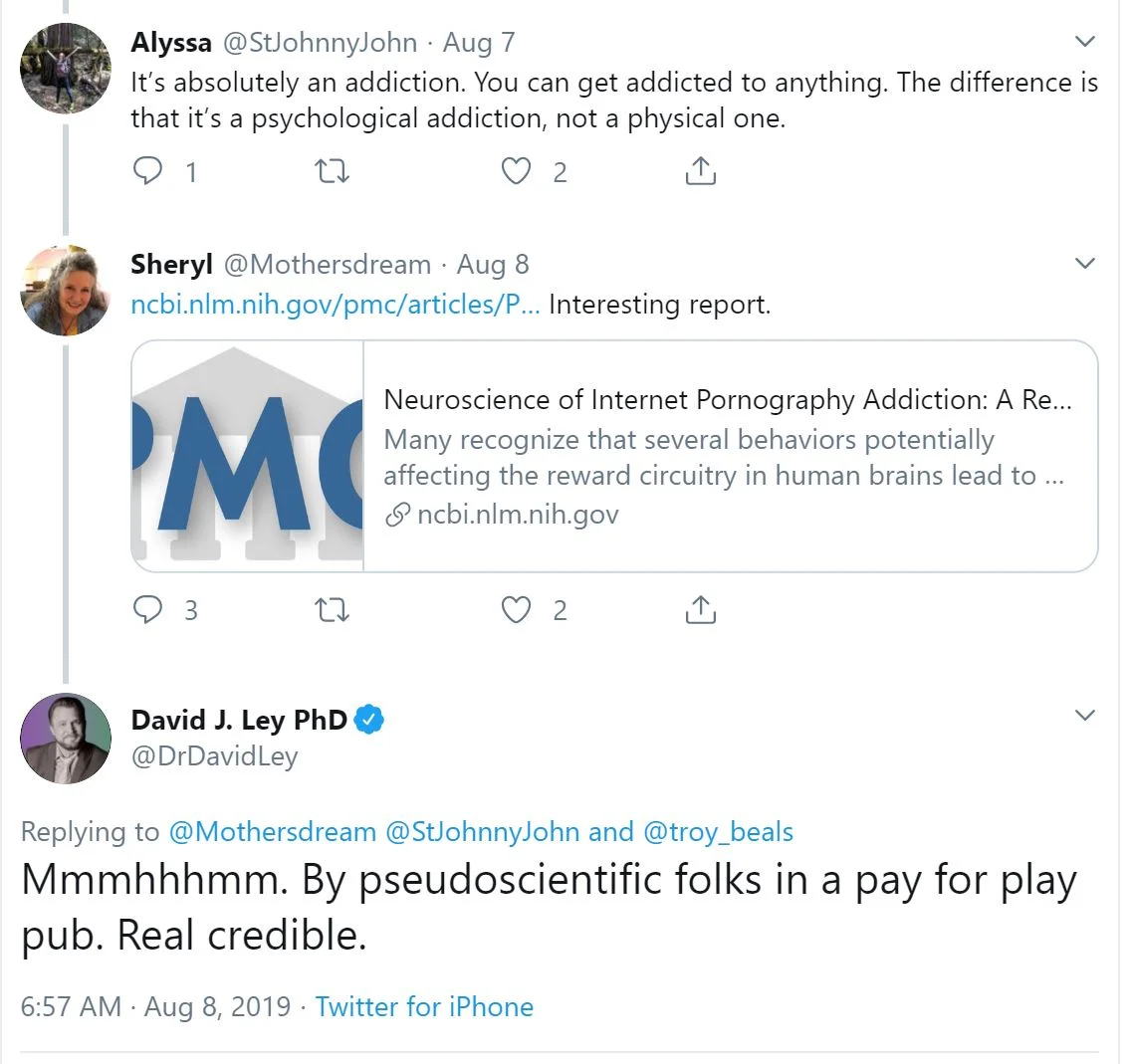The width and height of the screenshot is (1132, 1064).
Task: Open Sheryl's profile avatar
Action: pyautogui.click(x=66, y=290)
